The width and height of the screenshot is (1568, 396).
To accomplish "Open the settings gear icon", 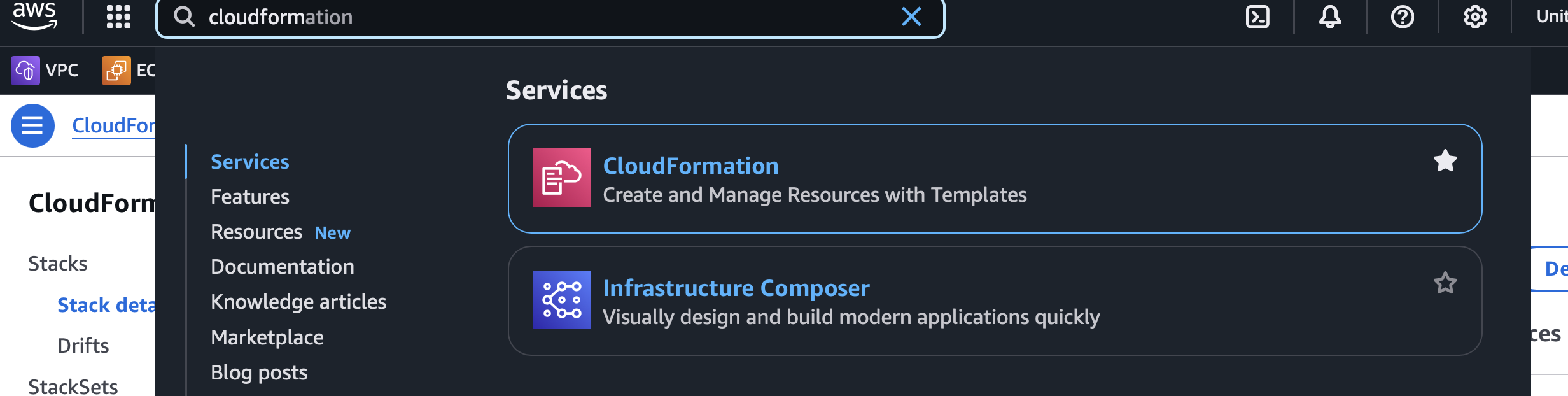I will [1475, 17].
